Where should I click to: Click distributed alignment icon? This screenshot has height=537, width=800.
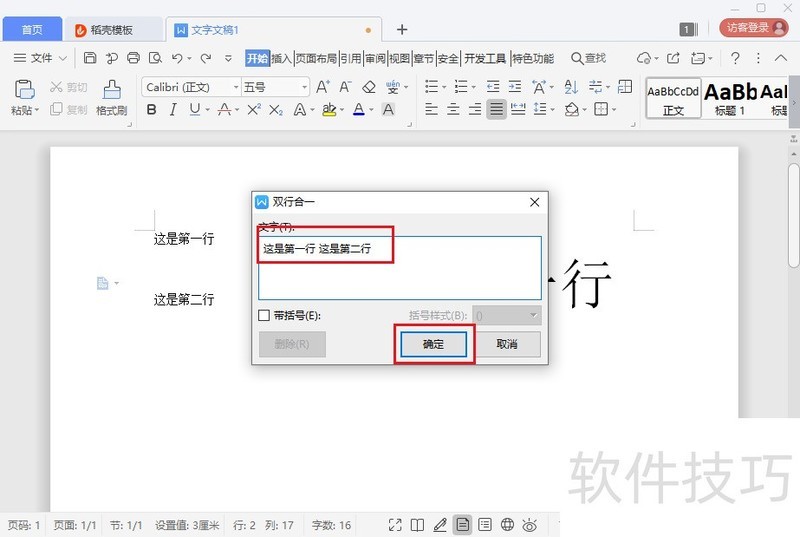coord(518,109)
